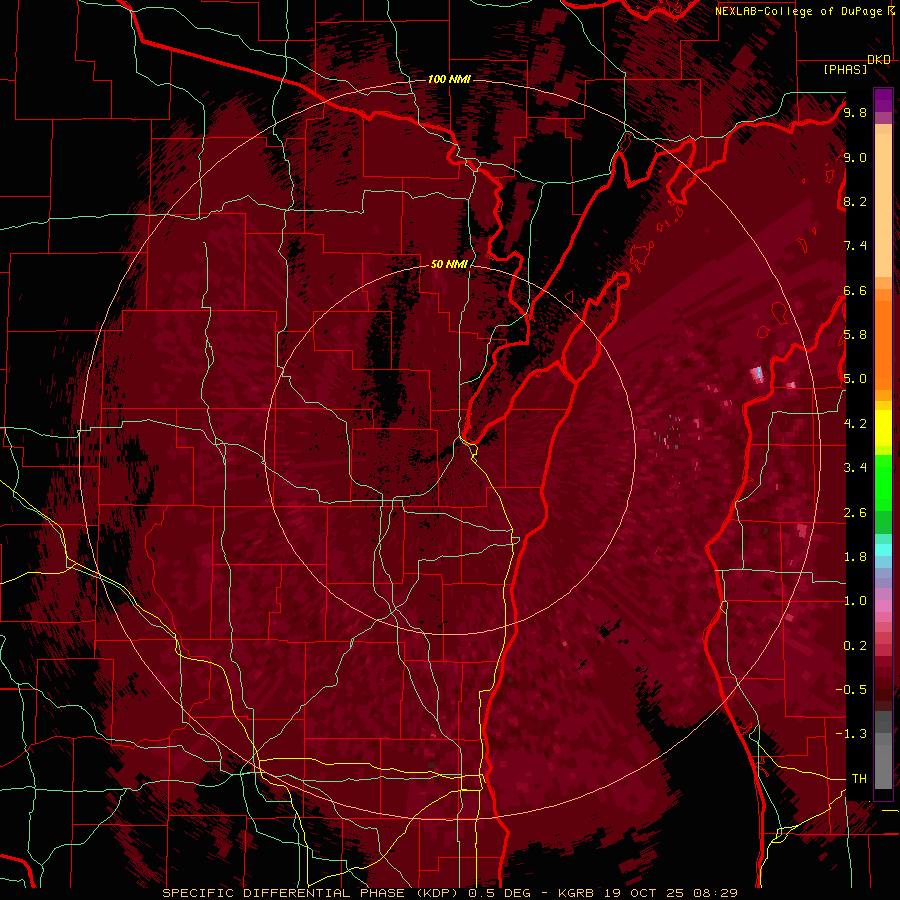Click the DKD label above the legend
Image resolution: width=900 pixels, height=900 pixels.
pyautogui.click(x=879, y=60)
